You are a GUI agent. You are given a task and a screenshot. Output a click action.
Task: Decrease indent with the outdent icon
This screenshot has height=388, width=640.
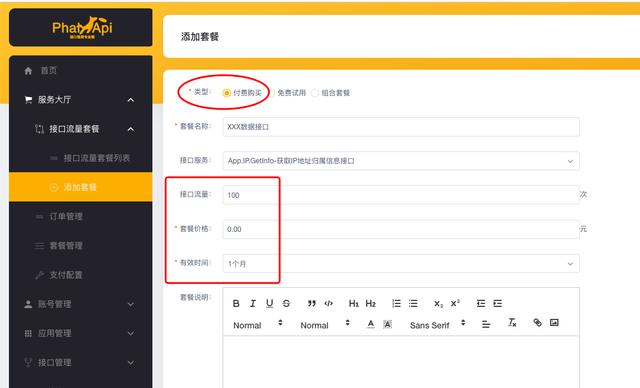click(481, 303)
